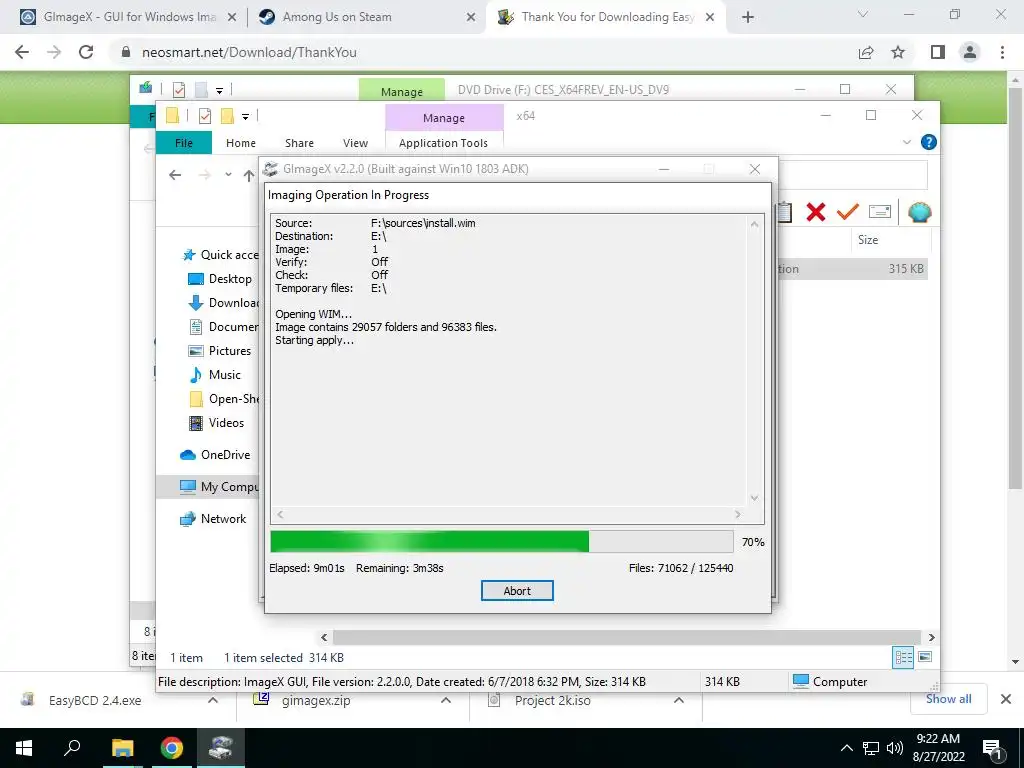Show all downloads
1024x768 pixels.
pyautogui.click(x=948, y=699)
